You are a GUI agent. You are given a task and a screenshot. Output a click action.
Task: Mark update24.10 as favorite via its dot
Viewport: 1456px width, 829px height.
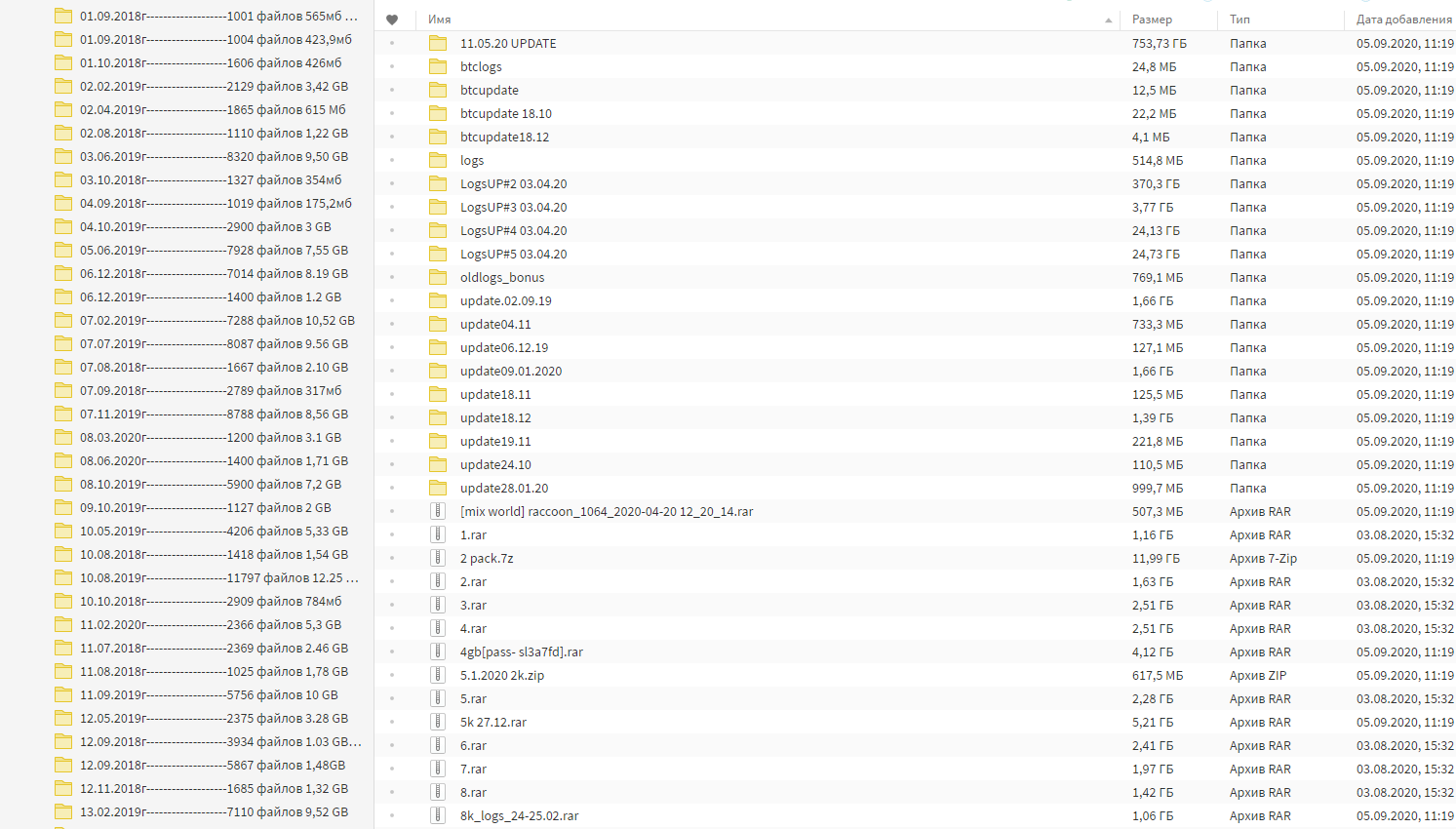[392, 464]
